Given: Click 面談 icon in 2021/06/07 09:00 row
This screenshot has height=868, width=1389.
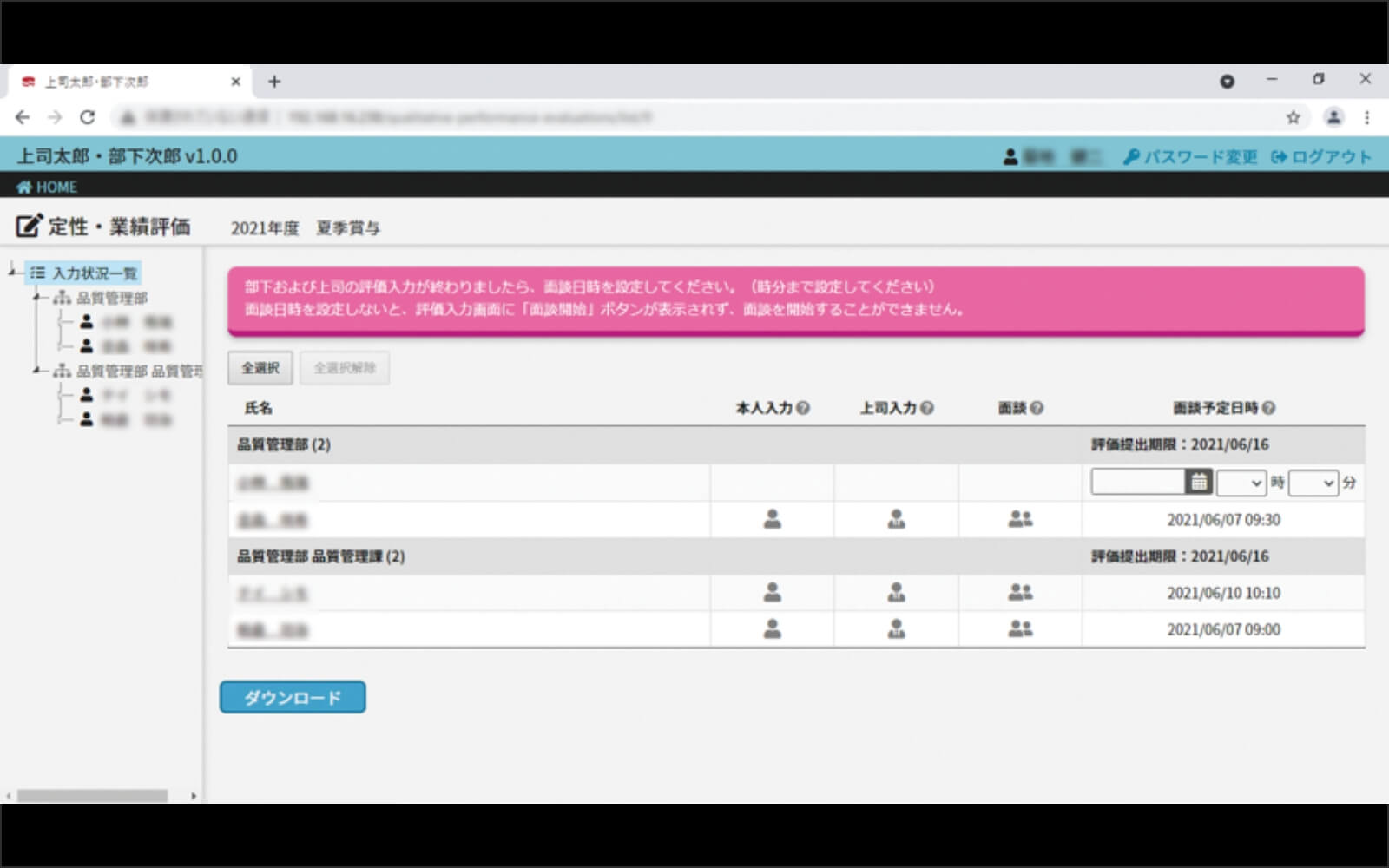Looking at the screenshot, I should pyautogui.click(x=1020, y=628).
